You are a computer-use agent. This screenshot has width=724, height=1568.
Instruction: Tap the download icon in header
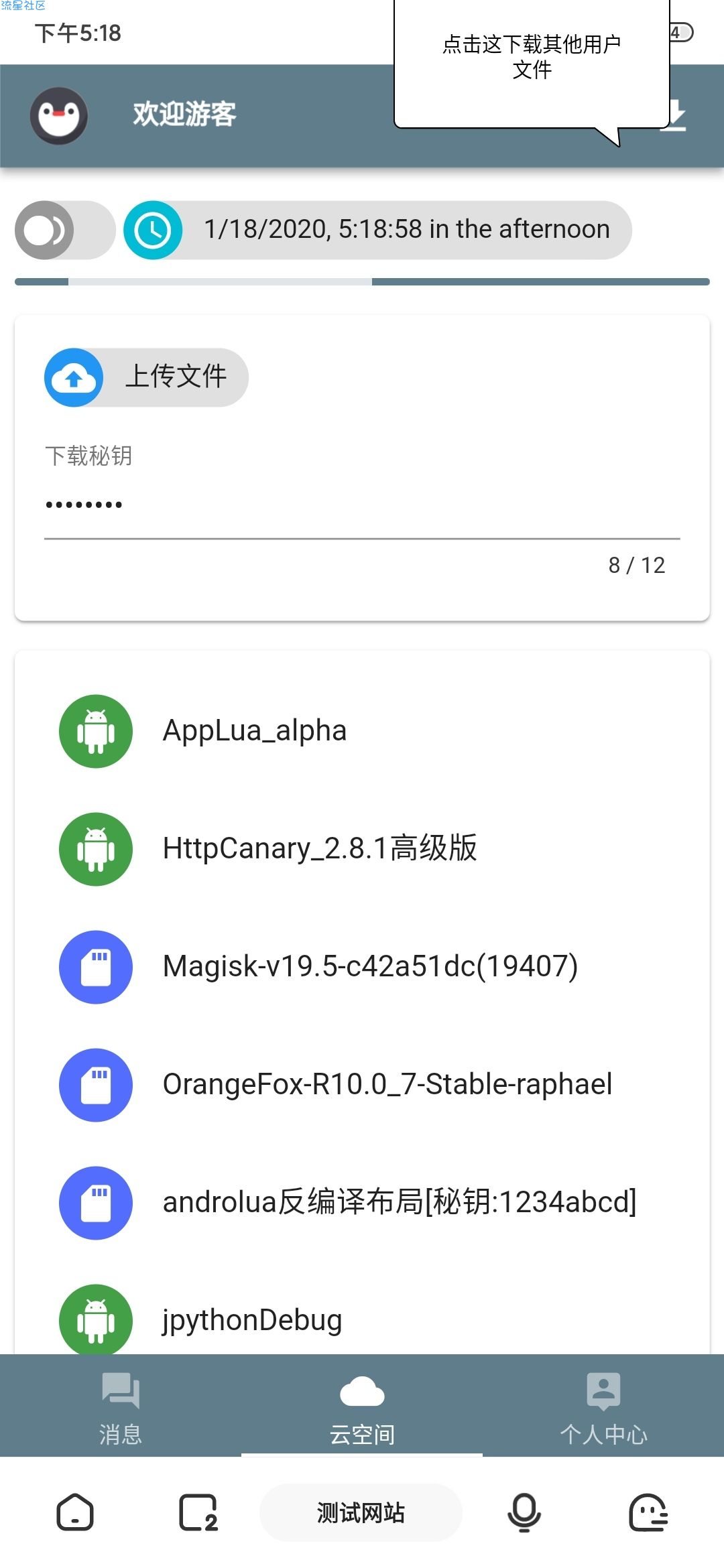pos(674,115)
